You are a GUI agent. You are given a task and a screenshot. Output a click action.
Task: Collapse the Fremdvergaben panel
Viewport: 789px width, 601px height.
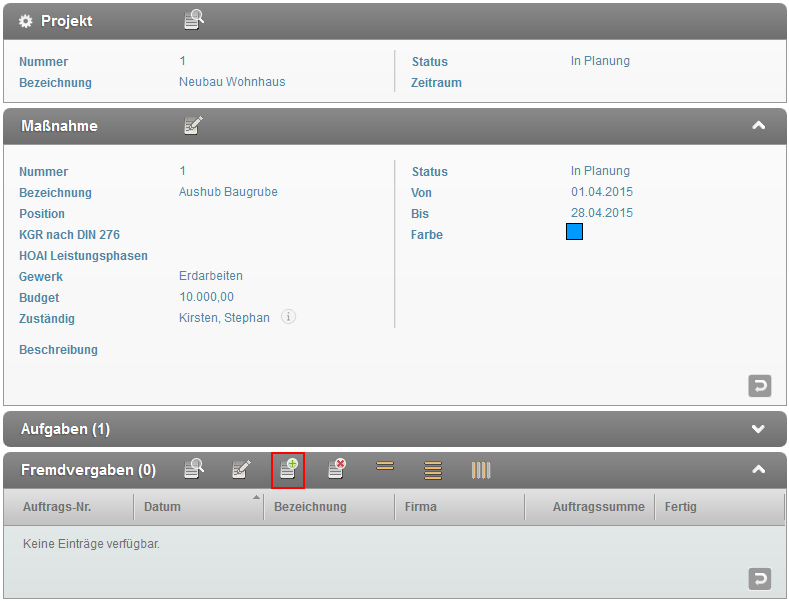(x=758, y=469)
